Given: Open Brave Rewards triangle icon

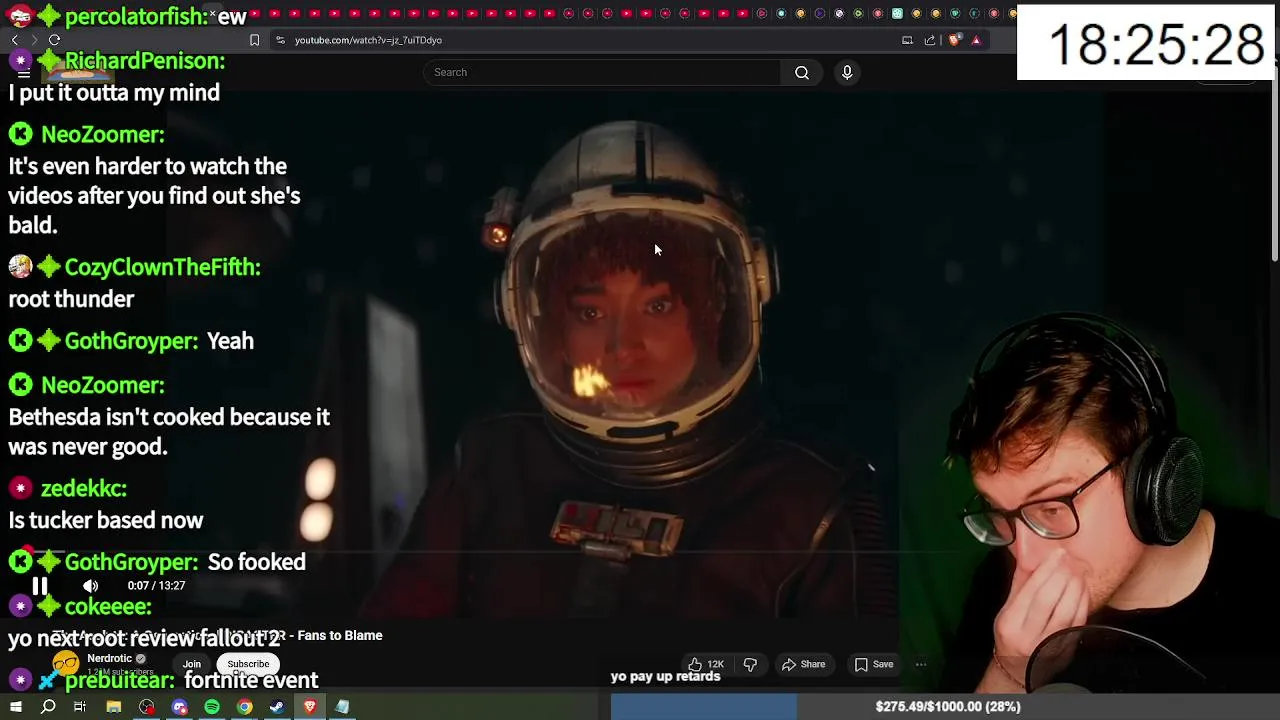Looking at the screenshot, I should coord(976,40).
